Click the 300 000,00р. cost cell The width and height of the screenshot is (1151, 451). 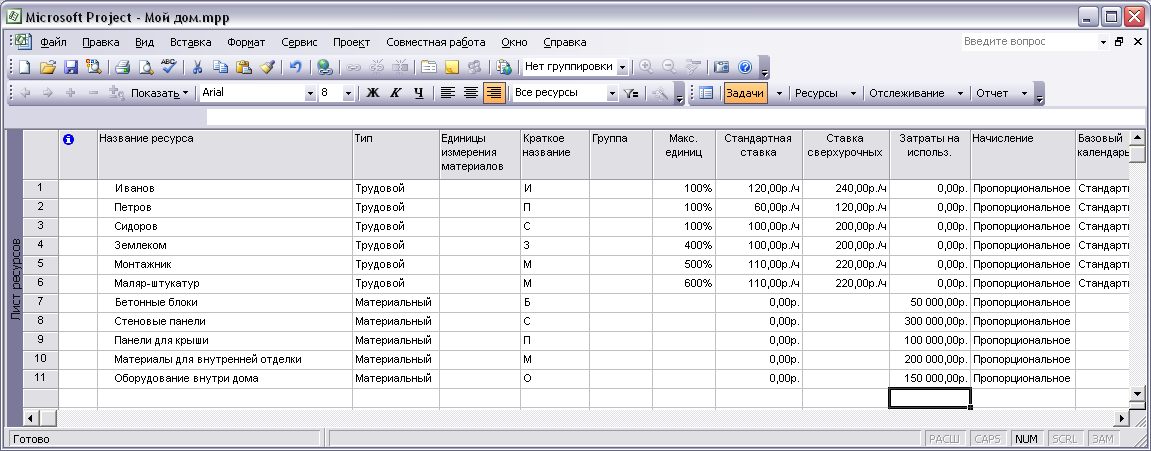(x=929, y=322)
